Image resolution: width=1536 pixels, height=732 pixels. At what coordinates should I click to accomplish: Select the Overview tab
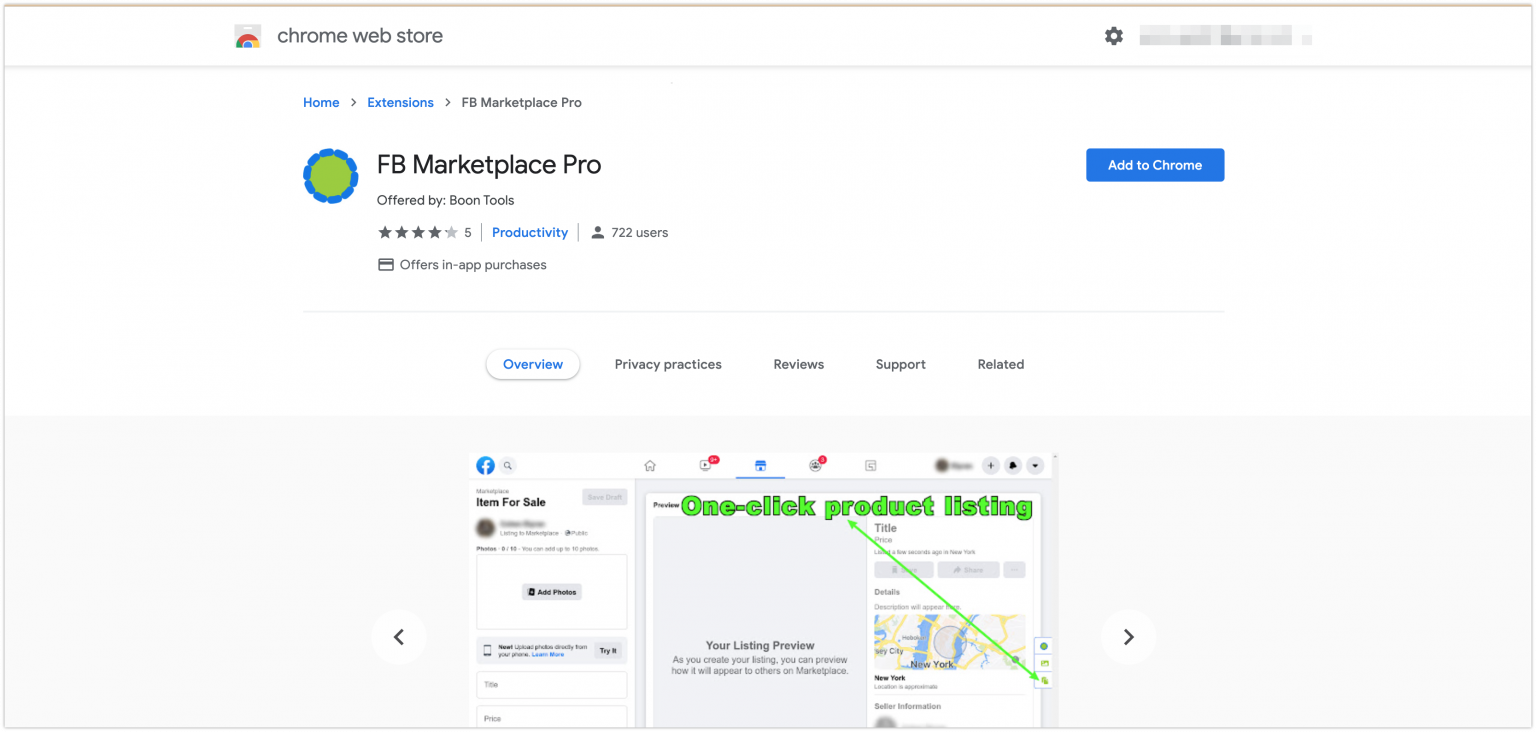pyautogui.click(x=533, y=364)
